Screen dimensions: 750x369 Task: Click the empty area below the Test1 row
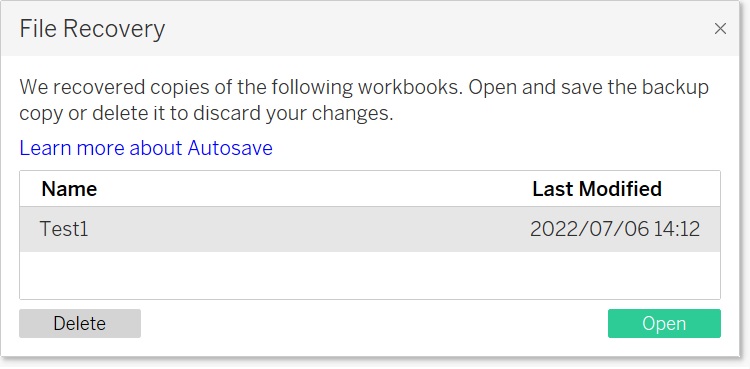[370, 275]
